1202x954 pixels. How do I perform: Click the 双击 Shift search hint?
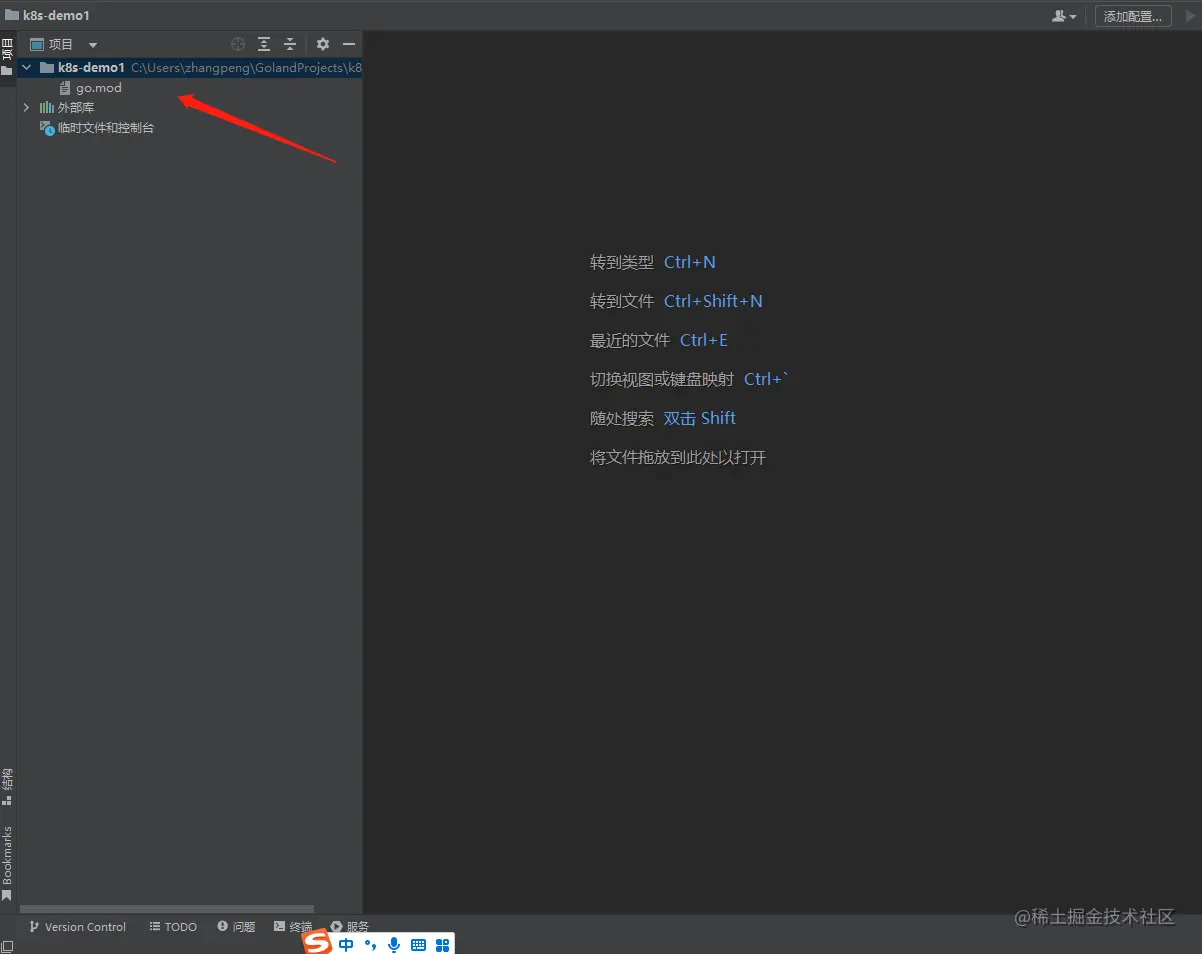tap(700, 418)
